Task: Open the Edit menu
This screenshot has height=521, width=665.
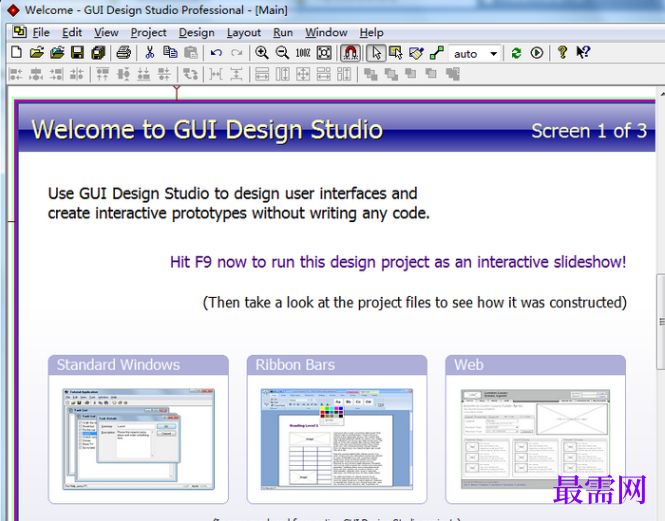Action: click(x=72, y=32)
